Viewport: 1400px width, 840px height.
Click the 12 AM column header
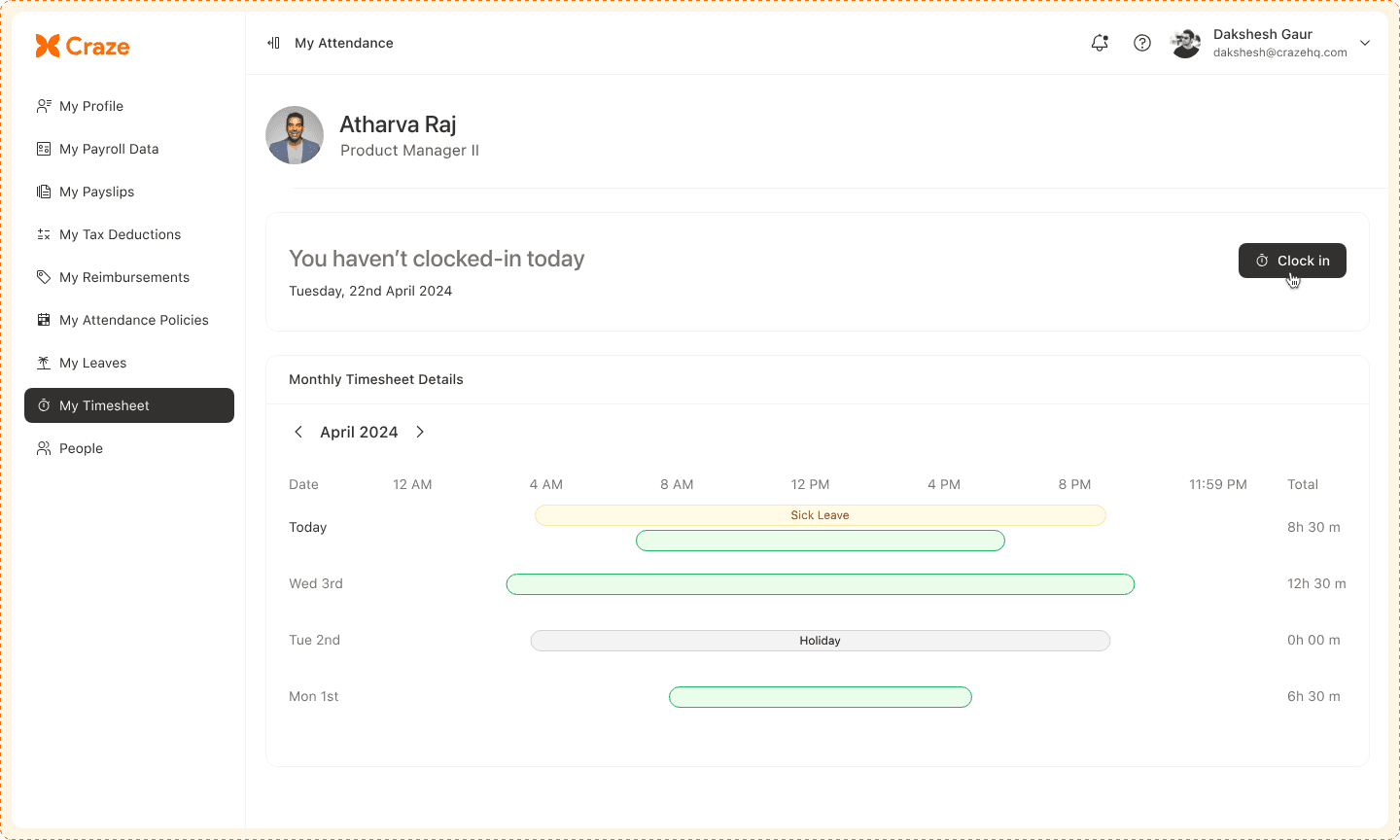[412, 484]
